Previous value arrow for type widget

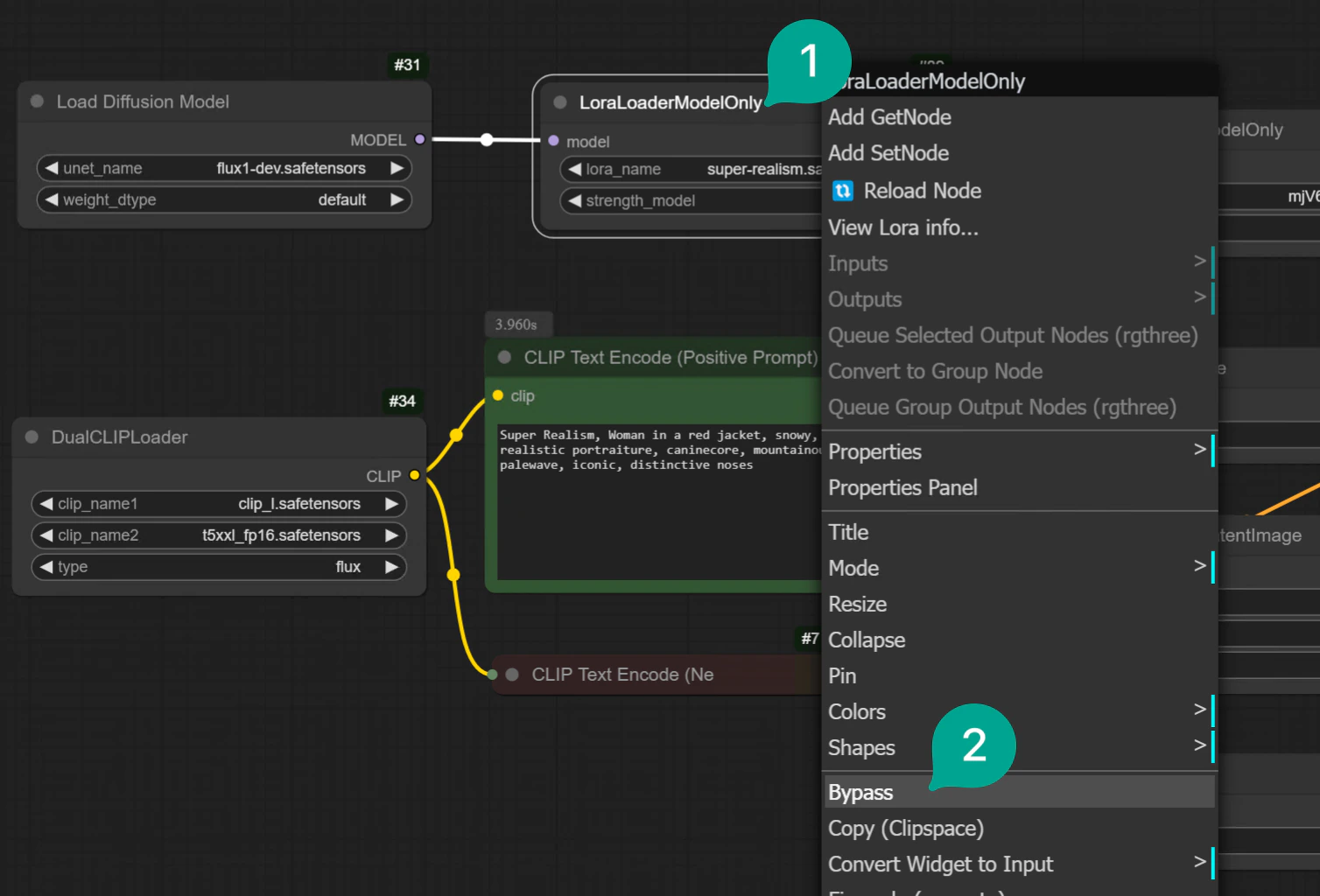[46, 567]
